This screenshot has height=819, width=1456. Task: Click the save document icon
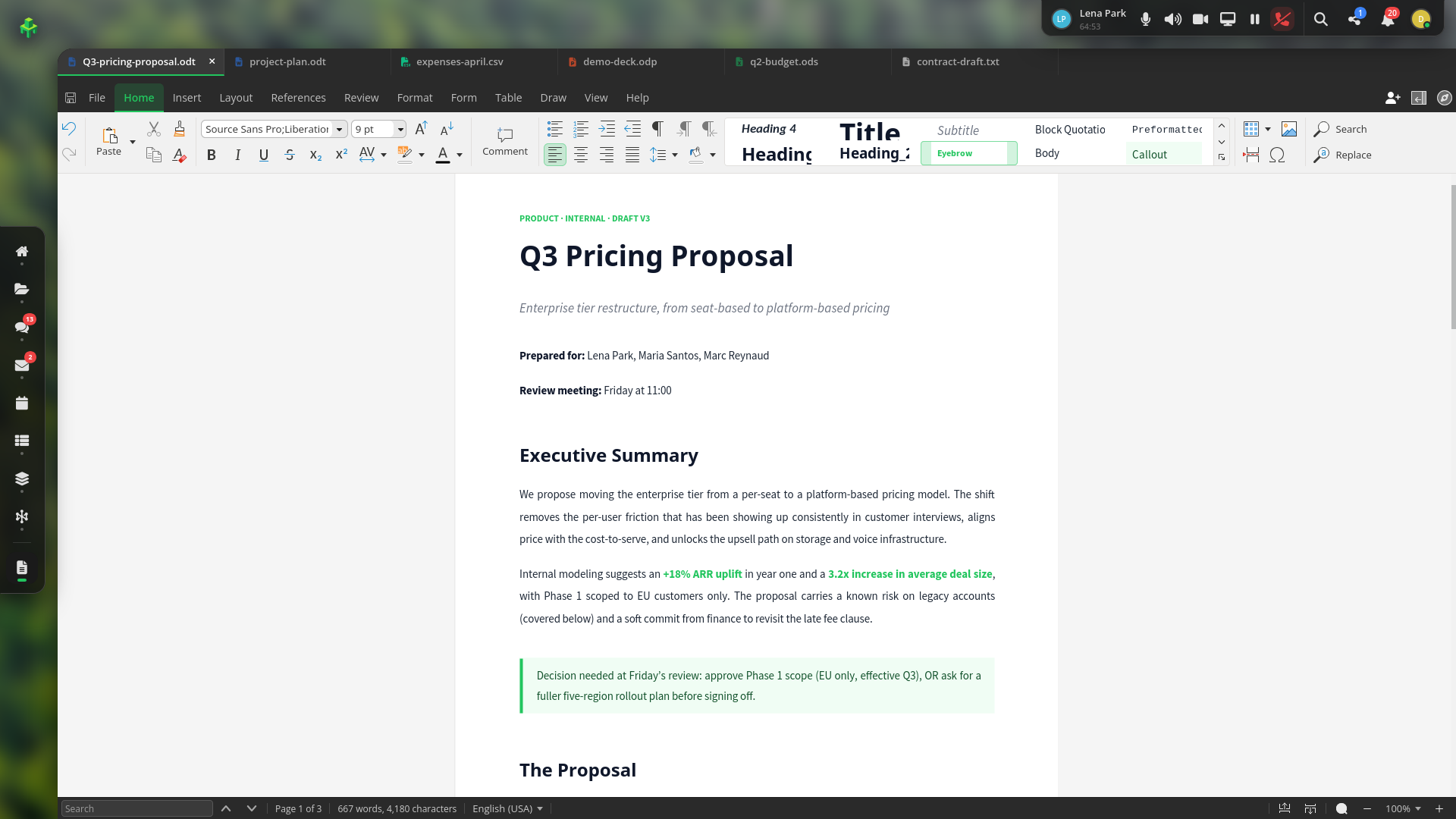[x=71, y=98]
